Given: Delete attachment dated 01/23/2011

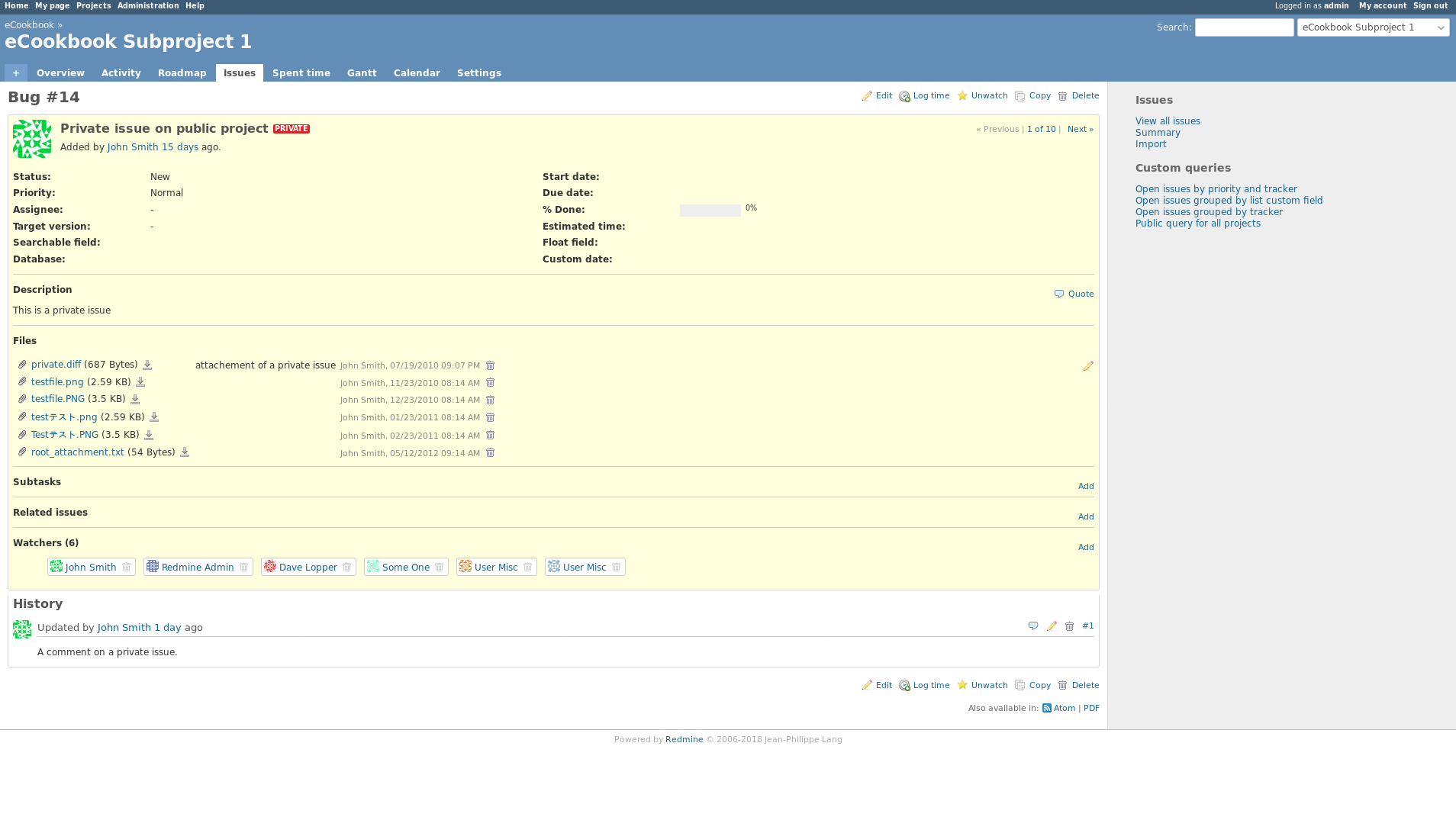Looking at the screenshot, I should [491, 417].
